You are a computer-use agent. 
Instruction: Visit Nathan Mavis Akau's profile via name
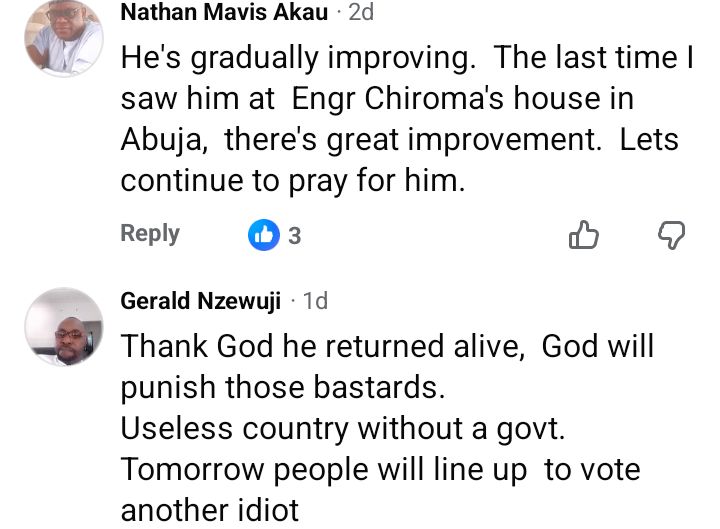coord(223,13)
